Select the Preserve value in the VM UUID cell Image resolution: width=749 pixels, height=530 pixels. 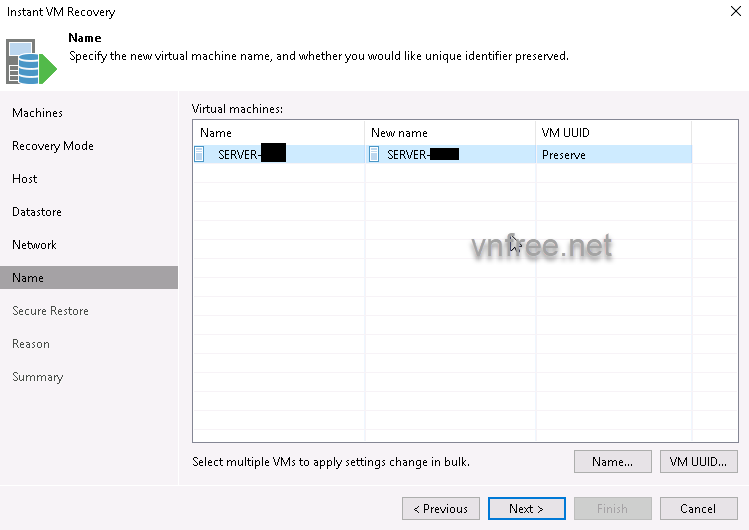click(564, 155)
